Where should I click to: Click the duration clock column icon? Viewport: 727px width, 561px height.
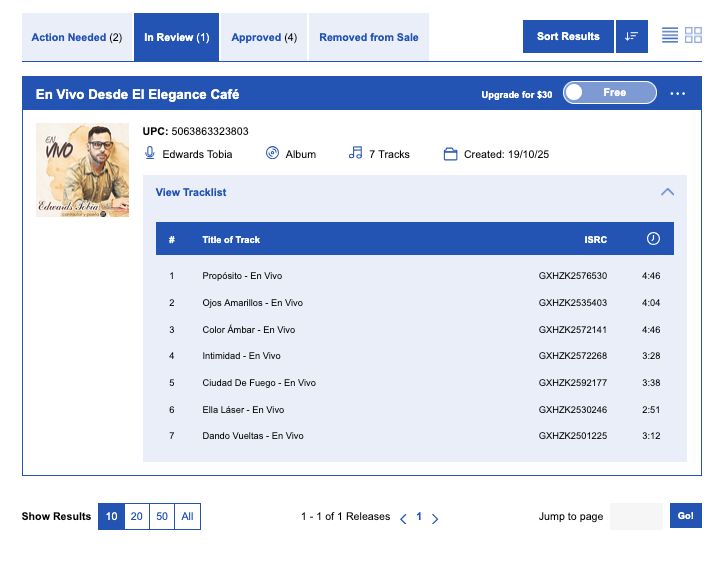[x=653, y=239]
